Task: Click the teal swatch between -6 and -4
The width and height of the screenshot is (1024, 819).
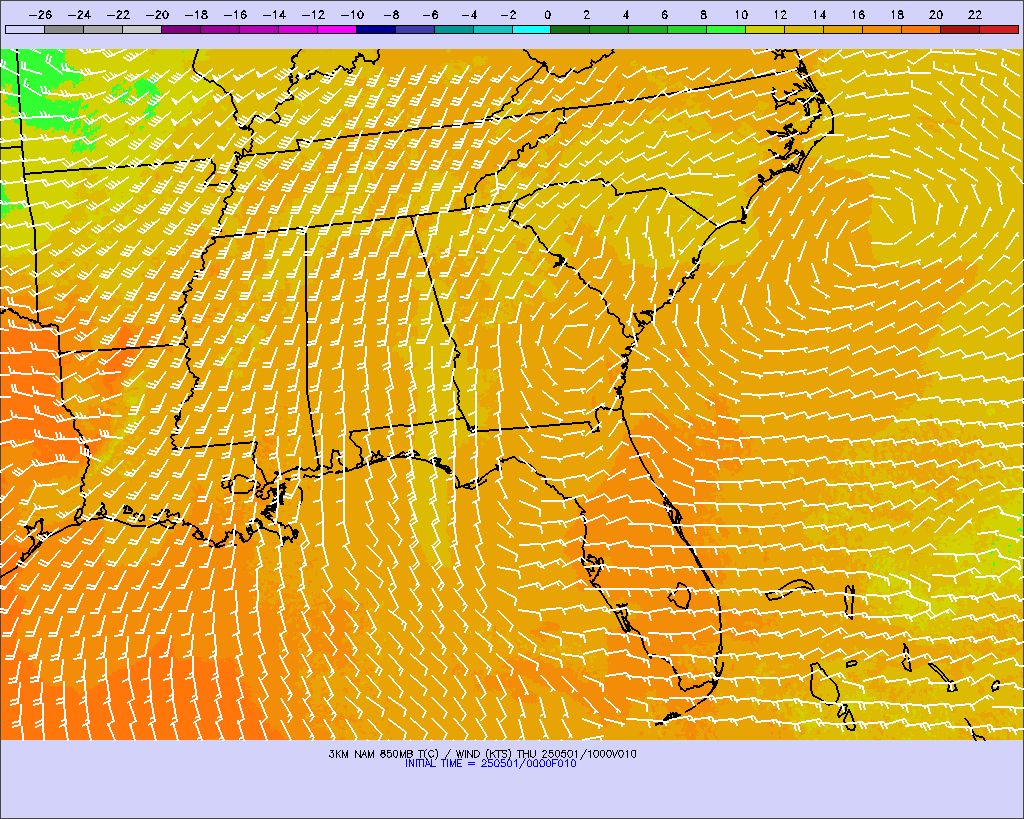Action: pyautogui.click(x=454, y=29)
